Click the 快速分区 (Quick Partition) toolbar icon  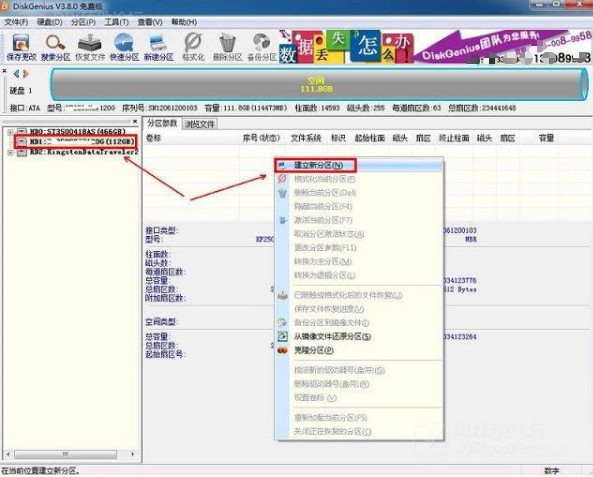(124, 47)
